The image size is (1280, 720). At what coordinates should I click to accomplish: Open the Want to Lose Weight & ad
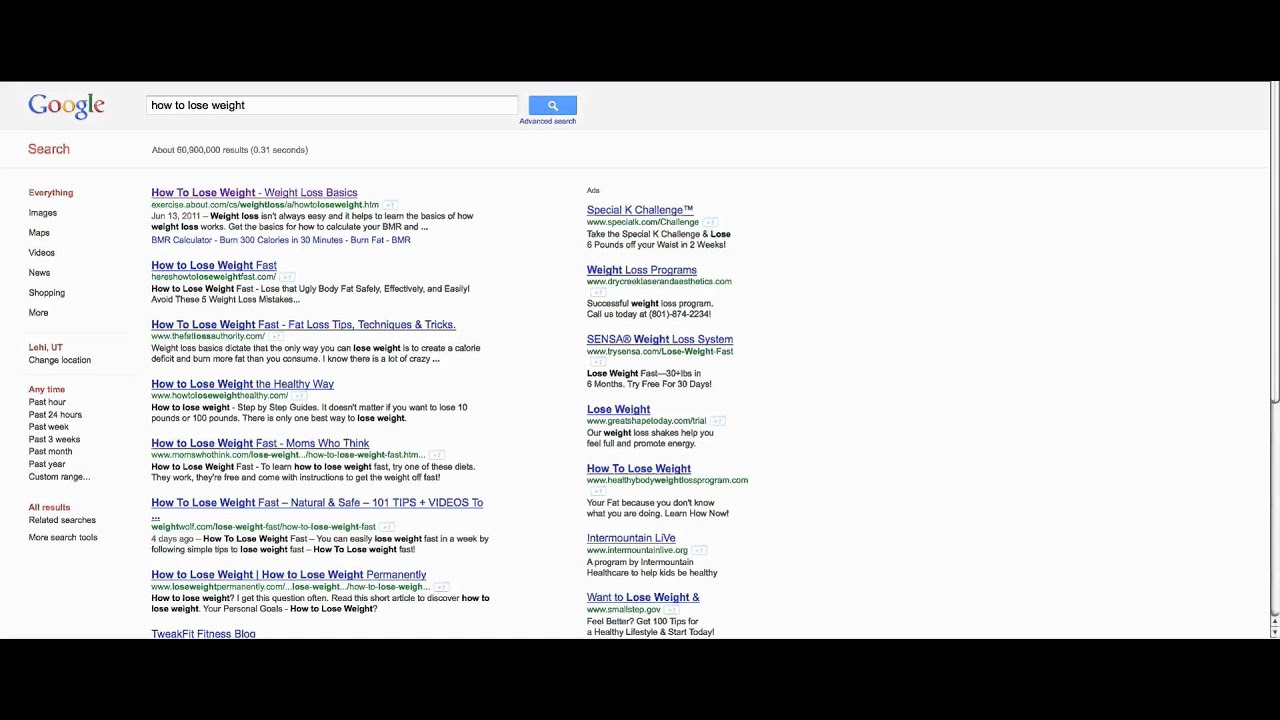(643, 597)
